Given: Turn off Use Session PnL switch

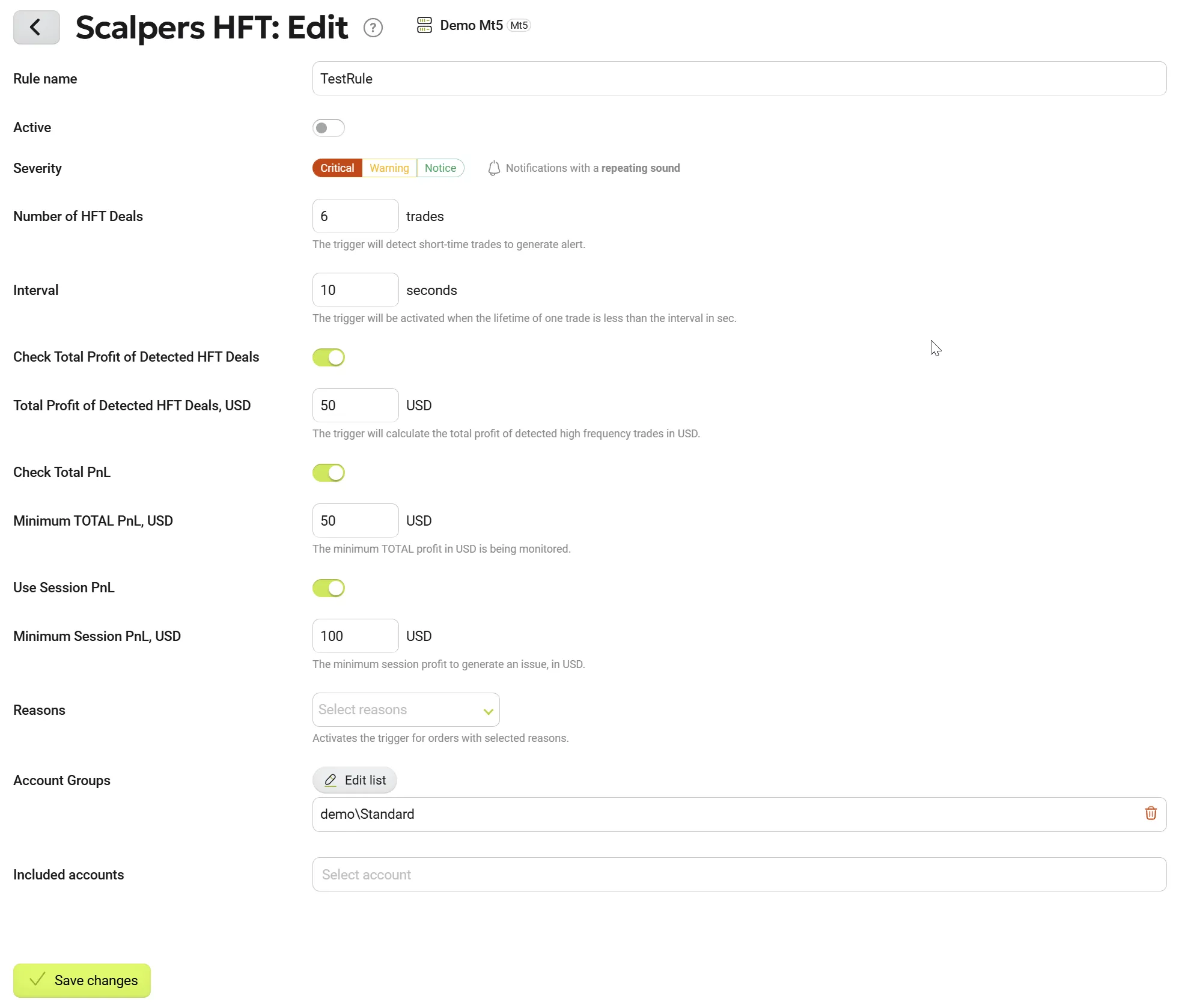Looking at the screenshot, I should (x=329, y=588).
